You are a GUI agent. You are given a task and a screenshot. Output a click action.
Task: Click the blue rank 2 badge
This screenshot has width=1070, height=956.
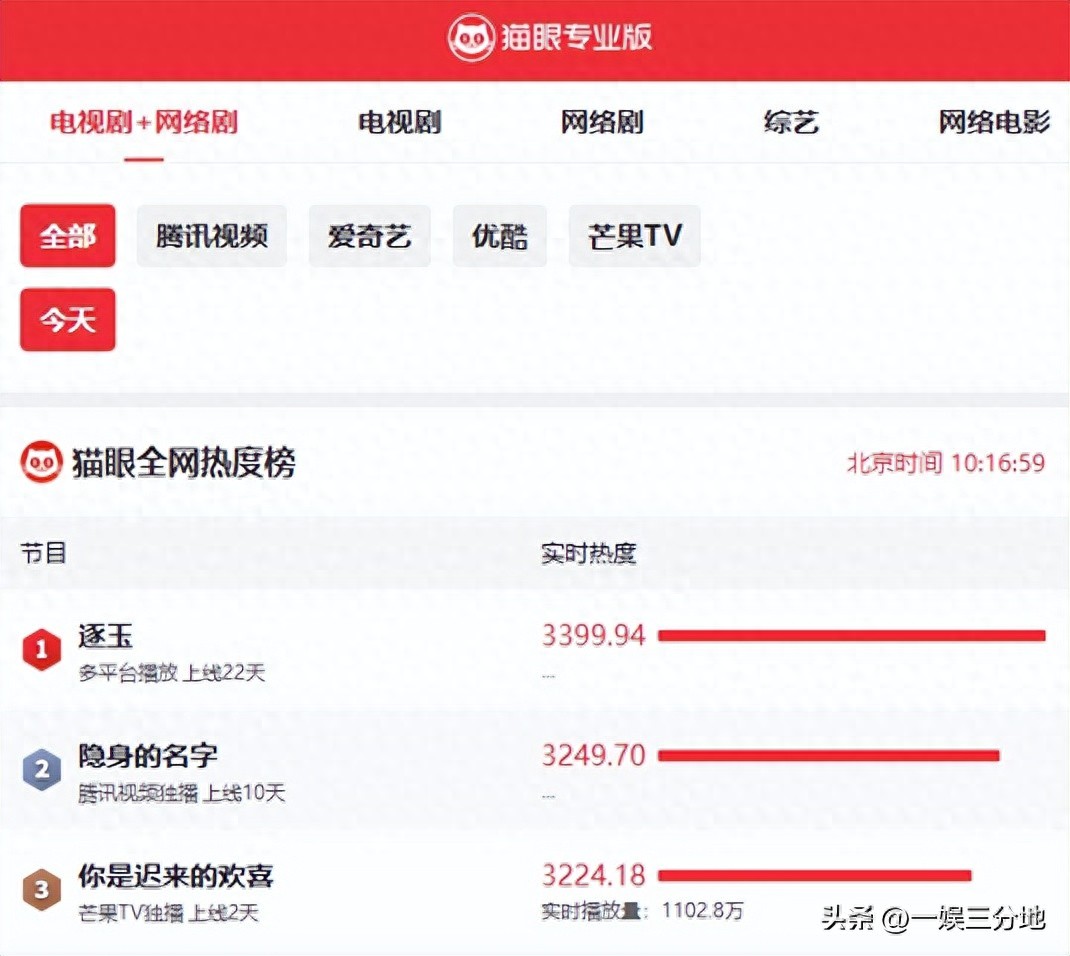[x=41, y=770]
